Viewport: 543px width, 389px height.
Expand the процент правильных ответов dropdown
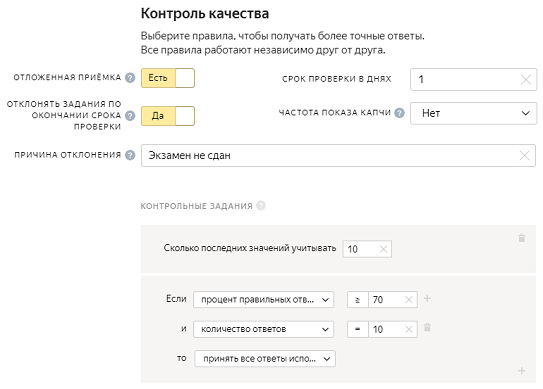pos(264,300)
